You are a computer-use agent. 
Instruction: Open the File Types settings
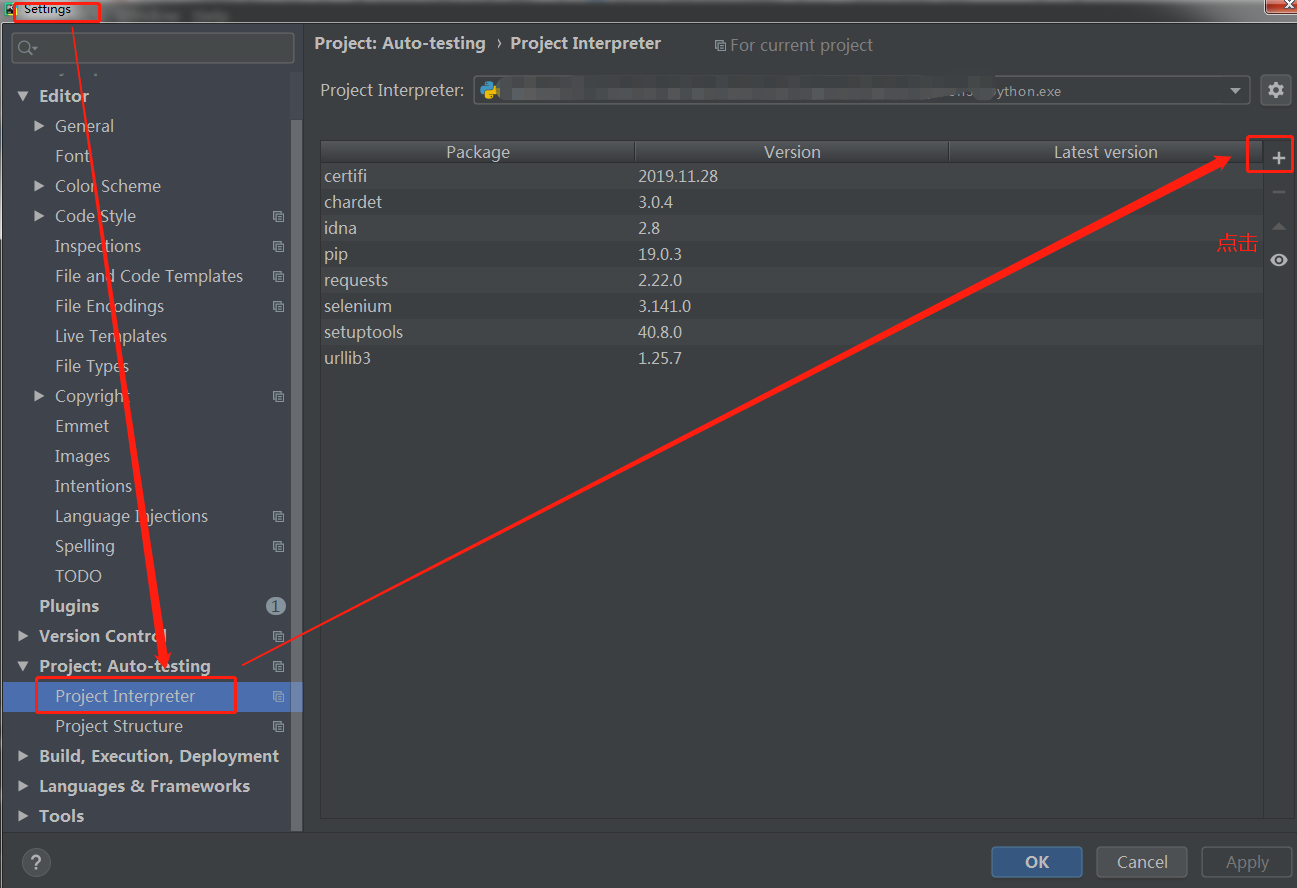(92, 366)
